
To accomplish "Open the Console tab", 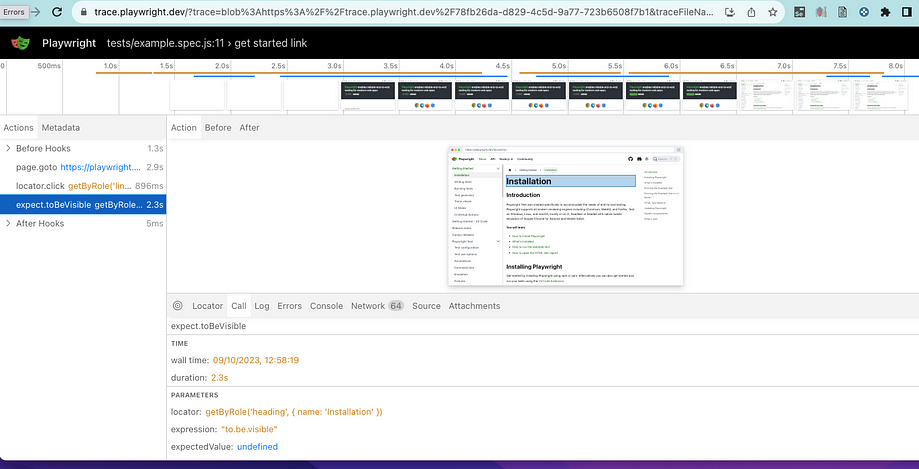I will (x=326, y=306).
